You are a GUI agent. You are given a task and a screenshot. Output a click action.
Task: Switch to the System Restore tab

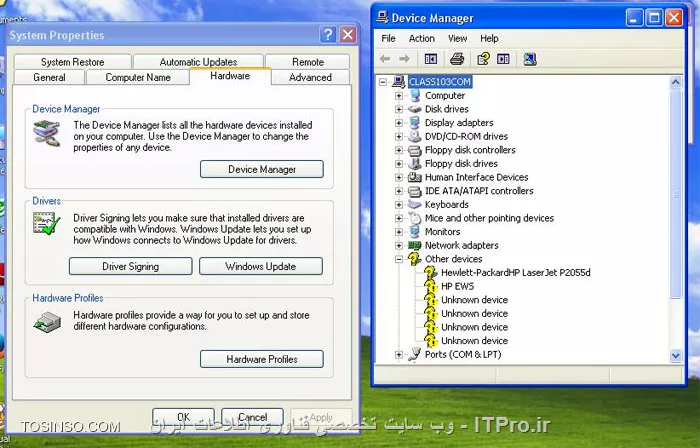pos(73,62)
